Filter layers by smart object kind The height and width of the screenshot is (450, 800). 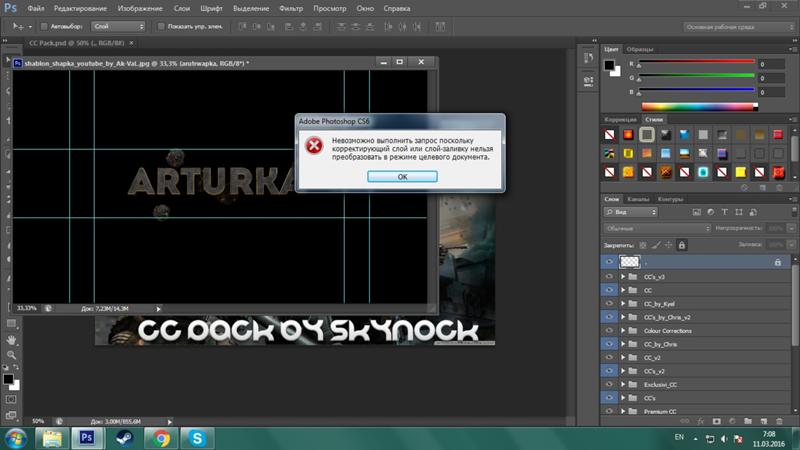pos(753,212)
